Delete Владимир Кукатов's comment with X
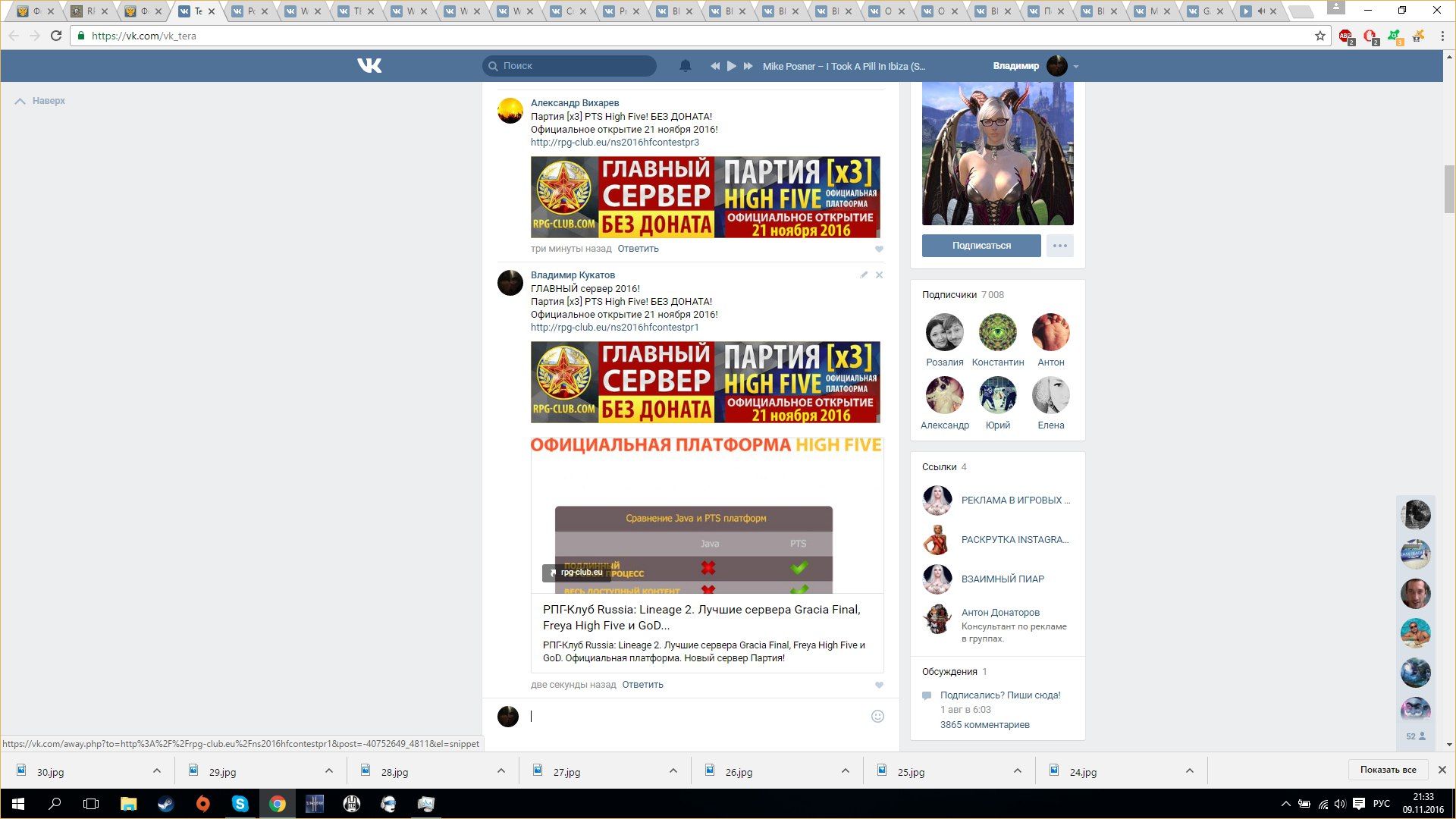Screen dimensions: 1456x819 [x=879, y=275]
